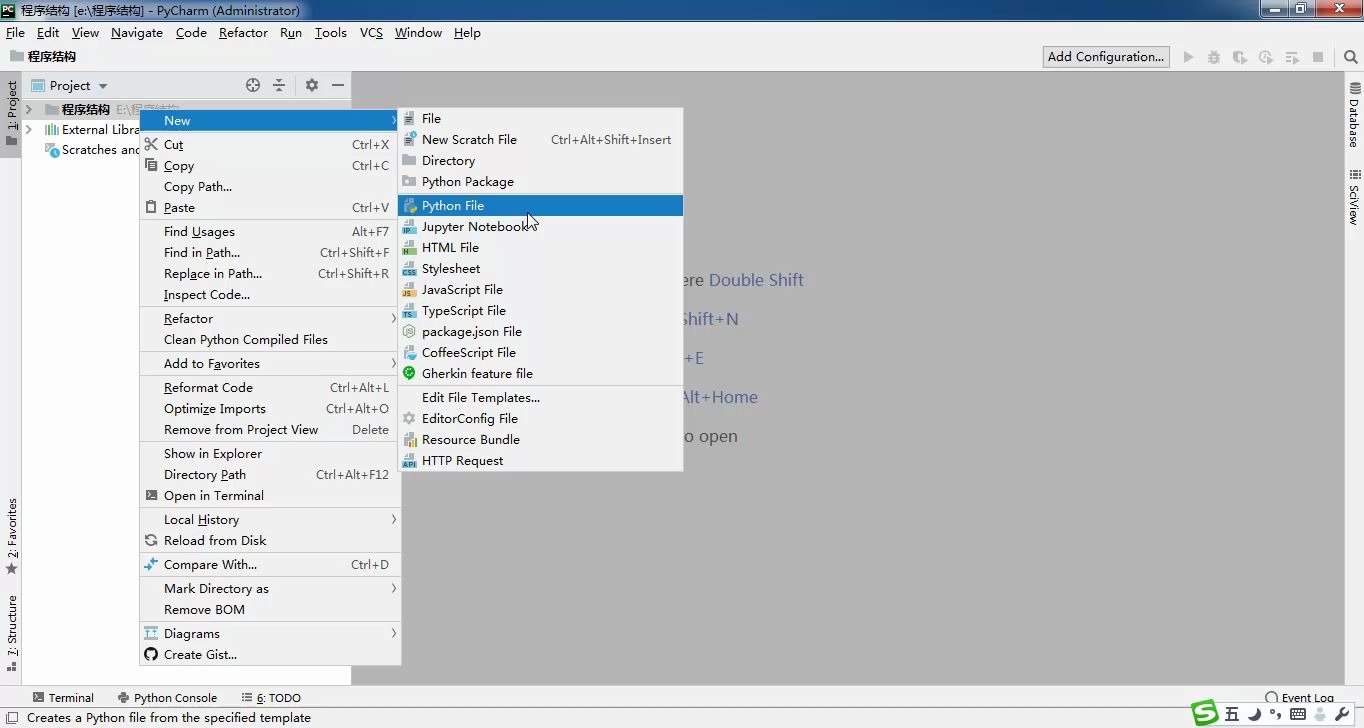This screenshot has width=1364, height=728.
Task: Click the Gherkin feature file icon
Action: tap(409, 373)
